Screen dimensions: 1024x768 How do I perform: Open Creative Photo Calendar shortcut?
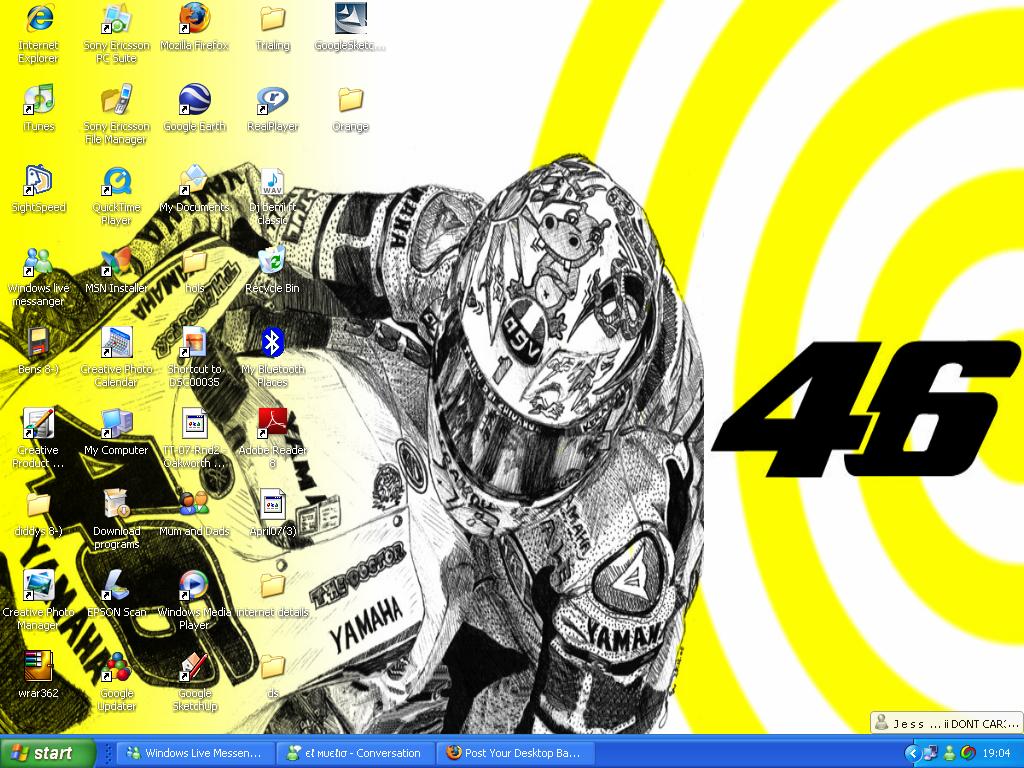click(x=116, y=343)
